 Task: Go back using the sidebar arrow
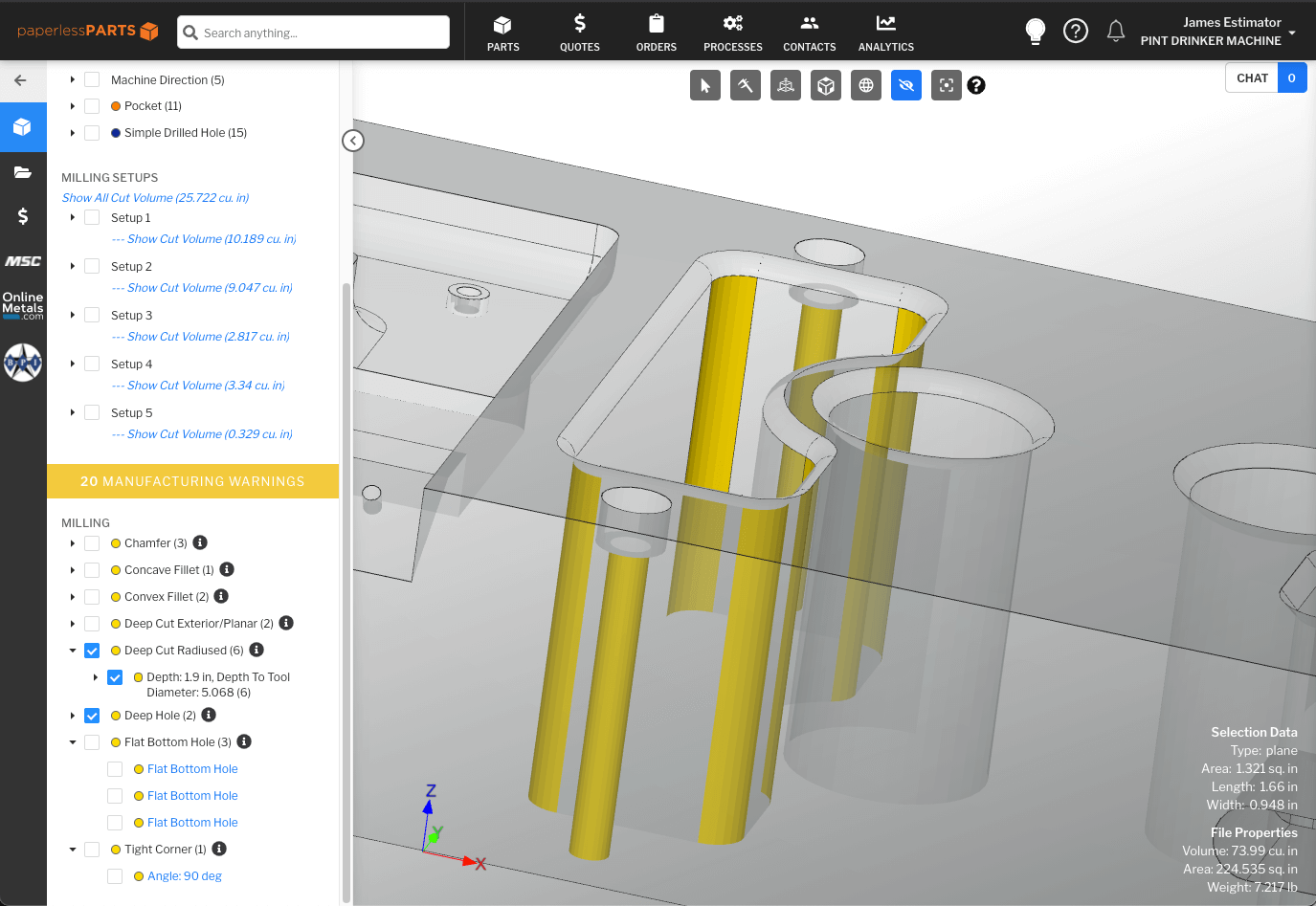point(21,80)
